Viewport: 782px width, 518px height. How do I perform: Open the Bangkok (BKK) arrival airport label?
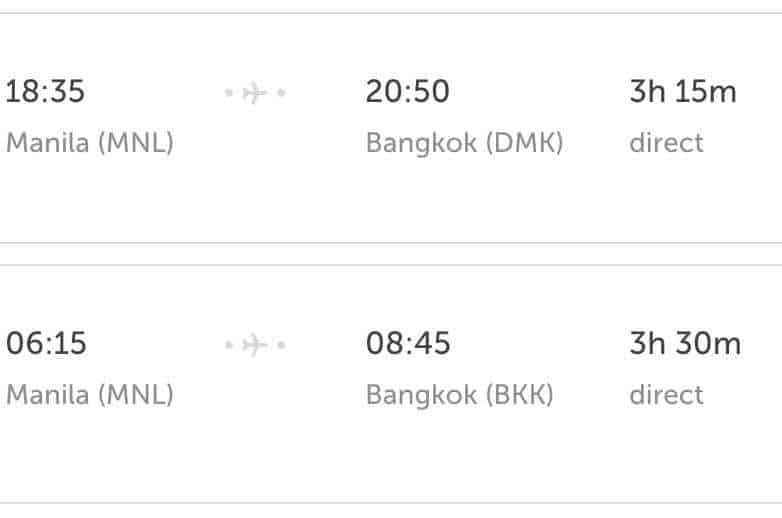(459, 395)
